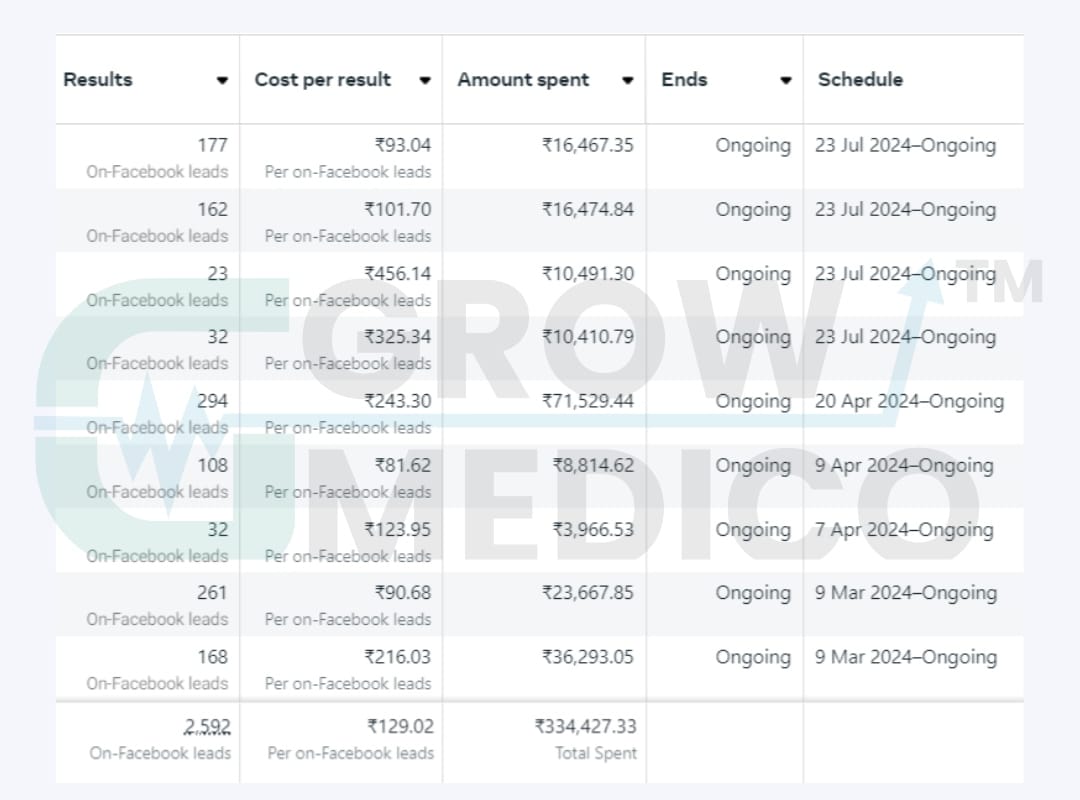Viewport: 1080px width, 800px height.
Task: Click the ₹36,293.05 amount spent cell
Action: 588,657
